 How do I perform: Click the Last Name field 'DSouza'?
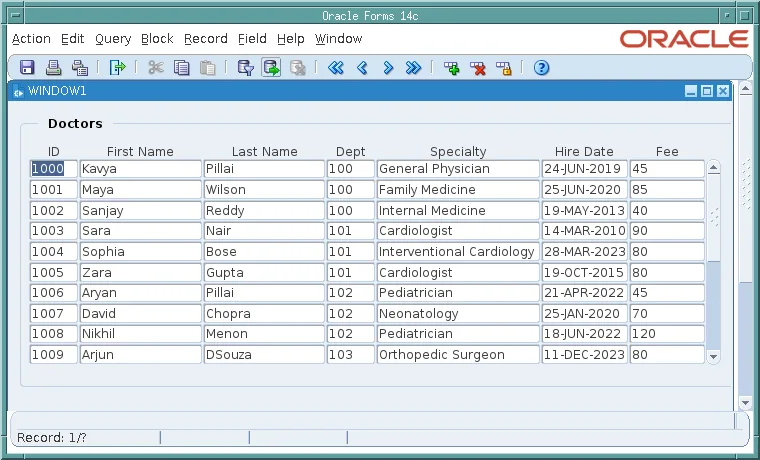click(264, 354)
